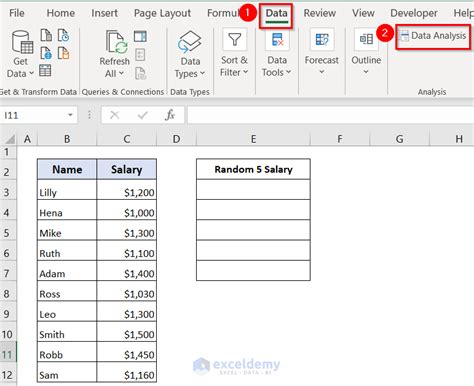Viewport: 474px width, 386px height.
Task: Click the Sort & Filter funnel icon
Action: click(x=234, y=40)
